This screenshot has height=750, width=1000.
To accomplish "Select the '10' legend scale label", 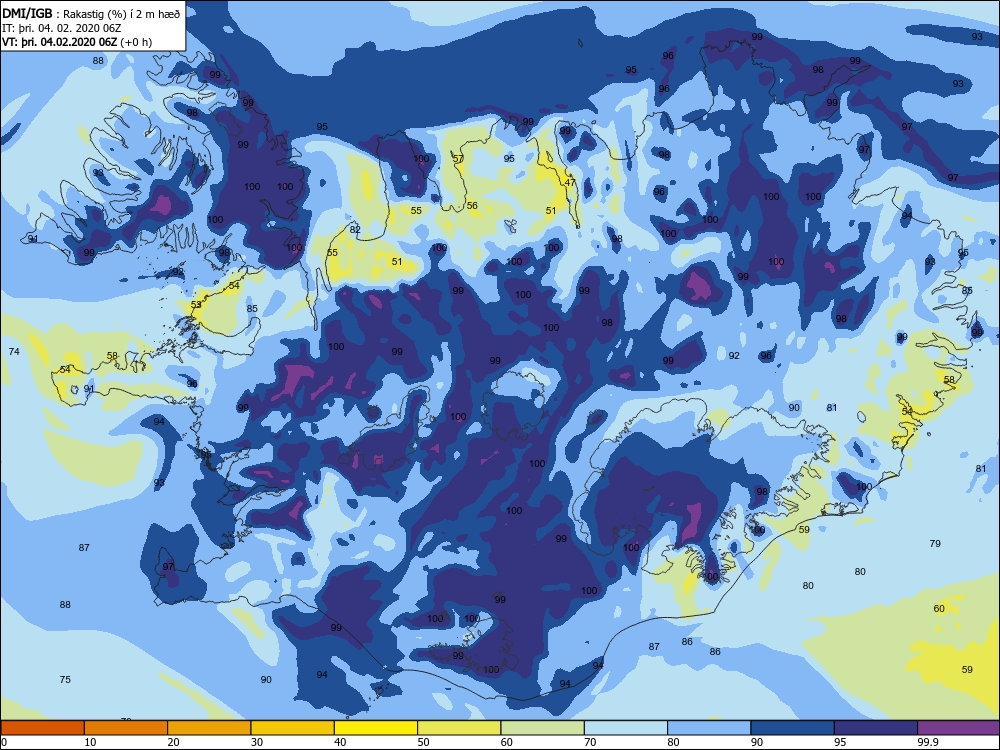I will (x=91, y=742).
